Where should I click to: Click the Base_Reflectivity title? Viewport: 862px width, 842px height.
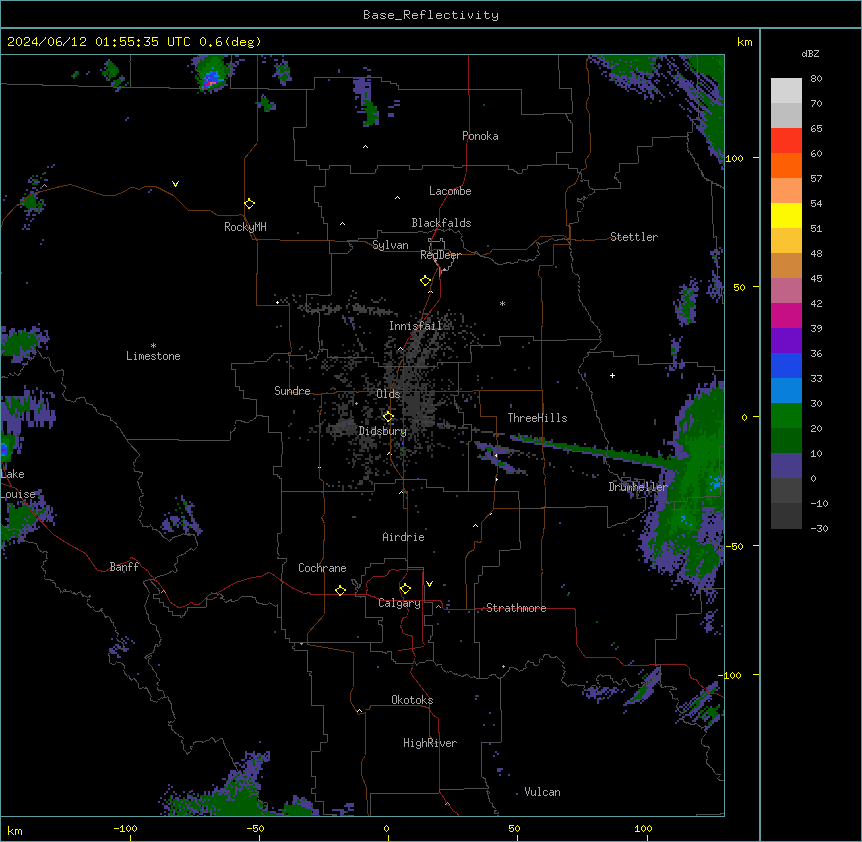coord(431,15)
